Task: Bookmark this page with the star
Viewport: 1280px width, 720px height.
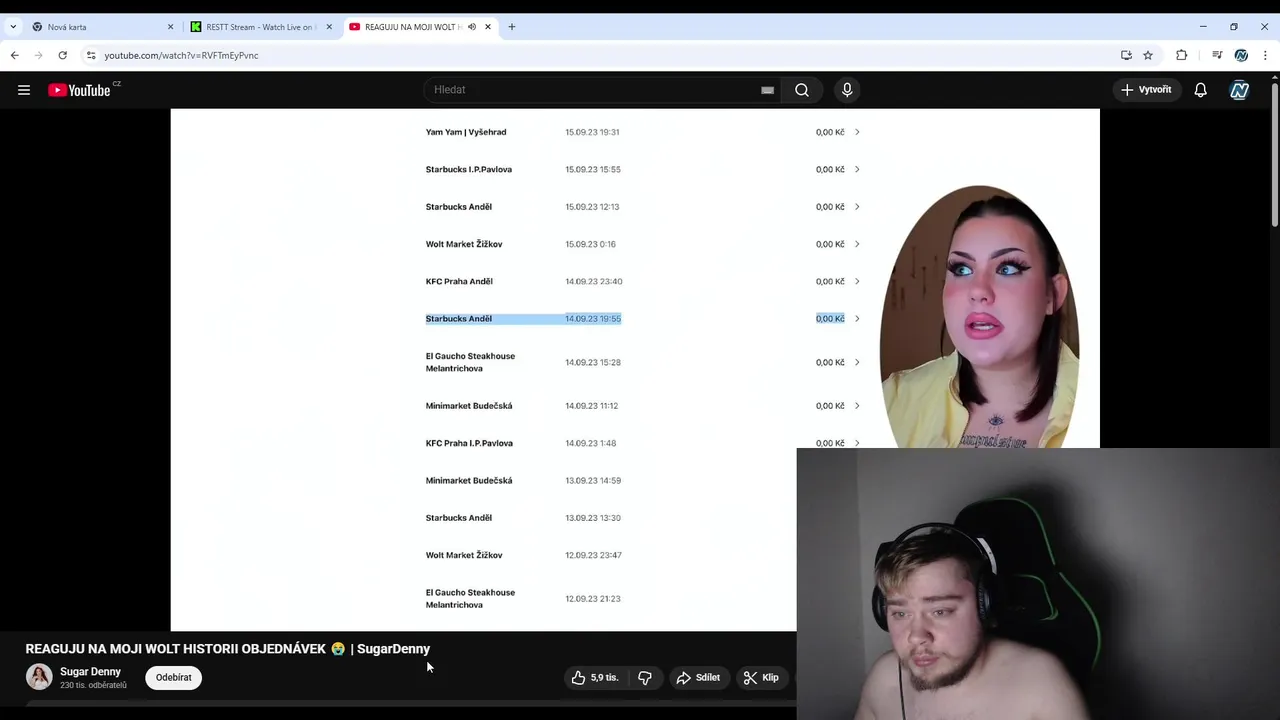Action: pyautogui.click(x=1148, y=55)
